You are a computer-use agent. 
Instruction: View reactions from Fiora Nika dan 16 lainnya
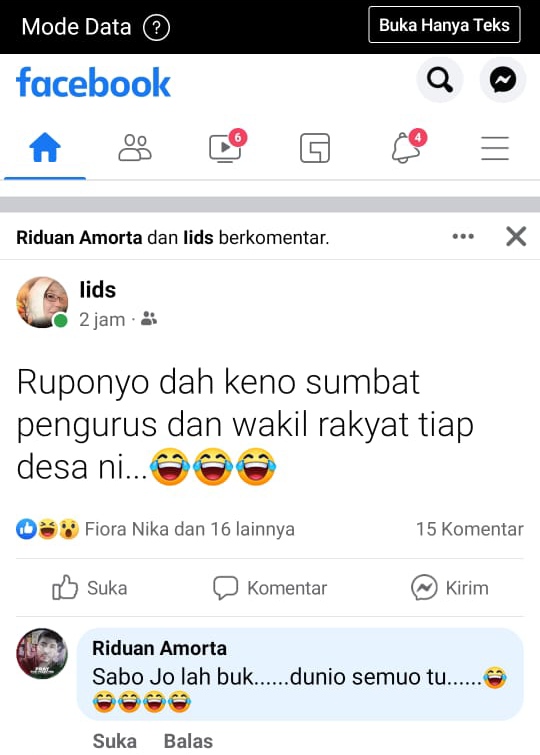[155, 529]
